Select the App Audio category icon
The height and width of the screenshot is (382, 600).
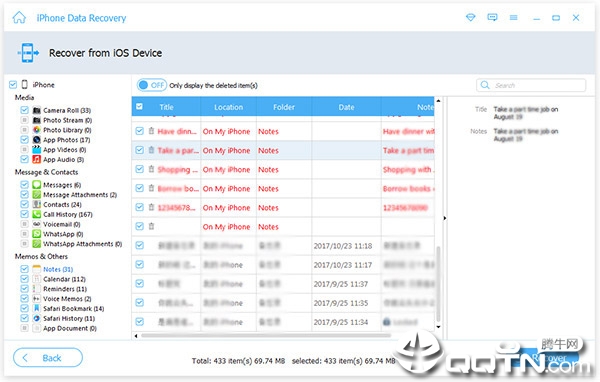[37, 159]
